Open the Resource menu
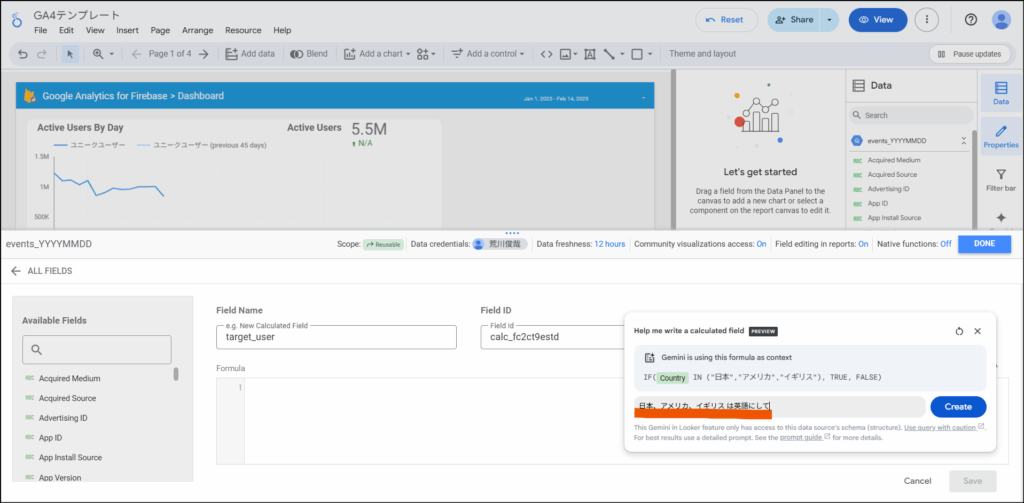This screenshot has width=1024, height=503. click(x=243, y=31)
